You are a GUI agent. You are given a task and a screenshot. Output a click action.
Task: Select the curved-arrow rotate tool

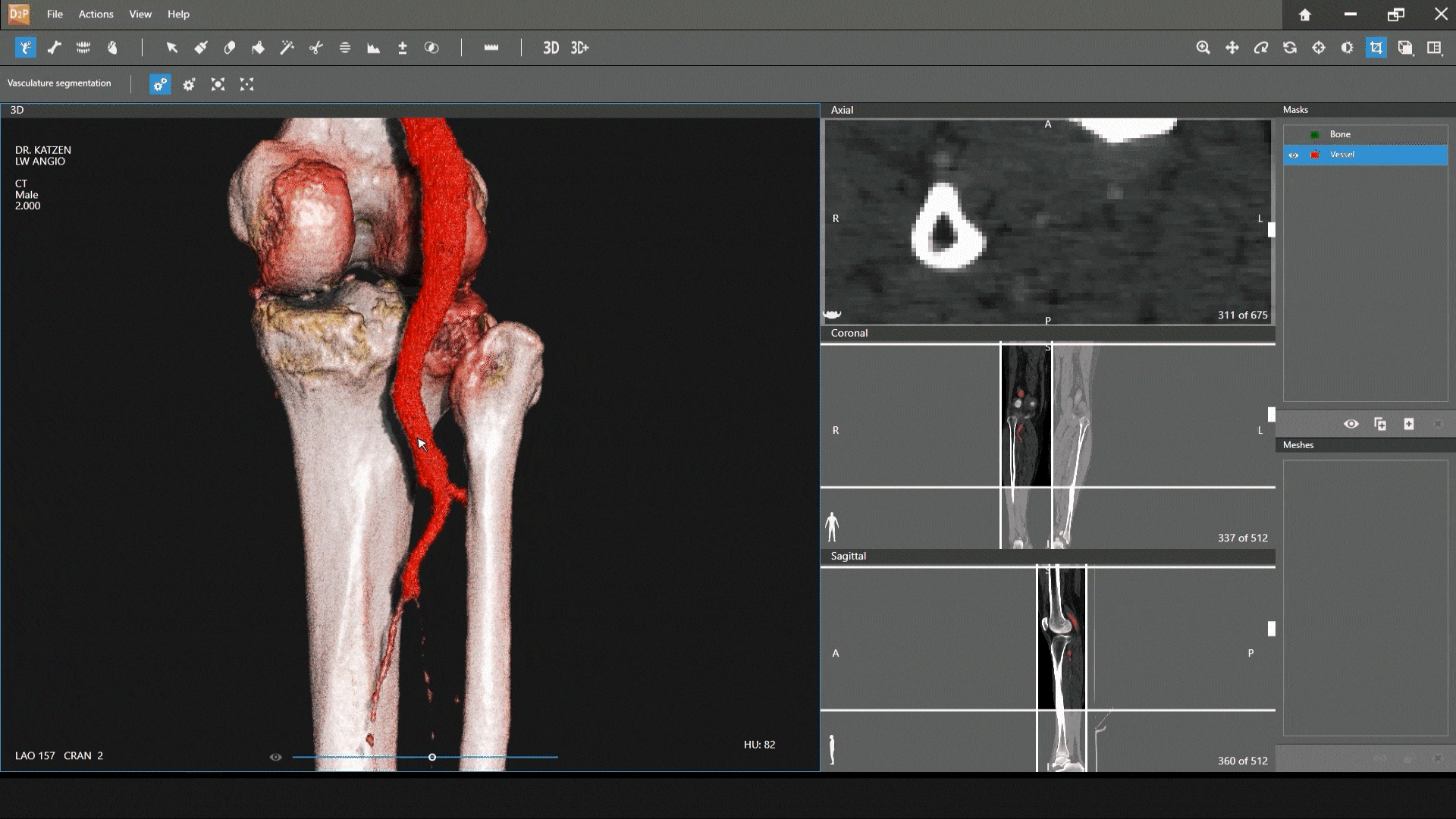pyautogui.click(x=1261, y=48)
